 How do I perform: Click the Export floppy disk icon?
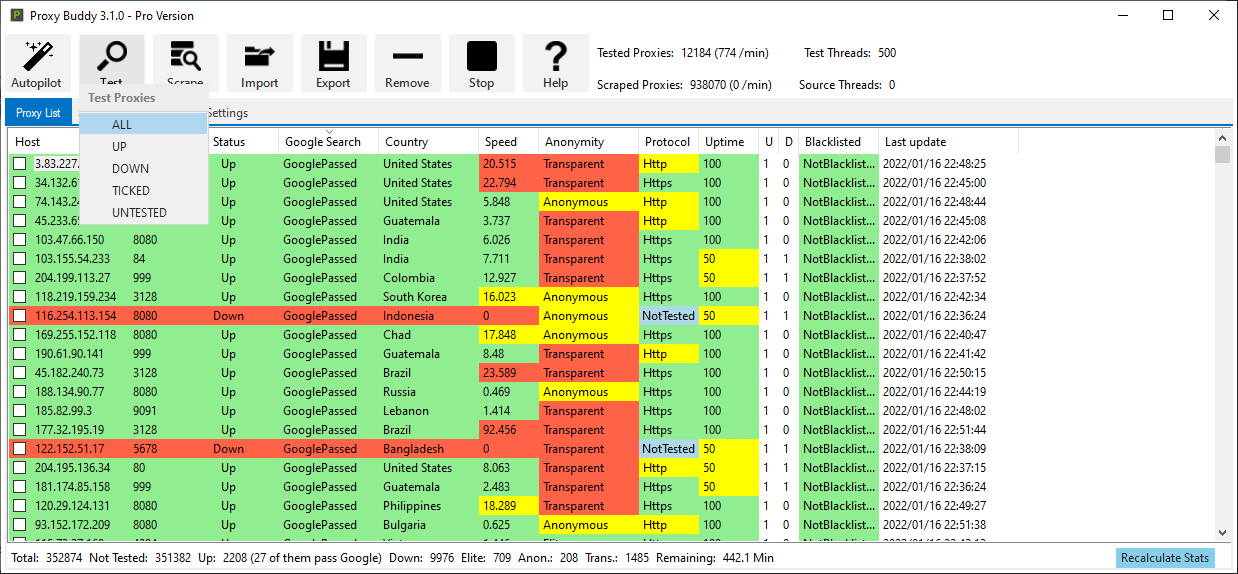[x=333, y=56]
